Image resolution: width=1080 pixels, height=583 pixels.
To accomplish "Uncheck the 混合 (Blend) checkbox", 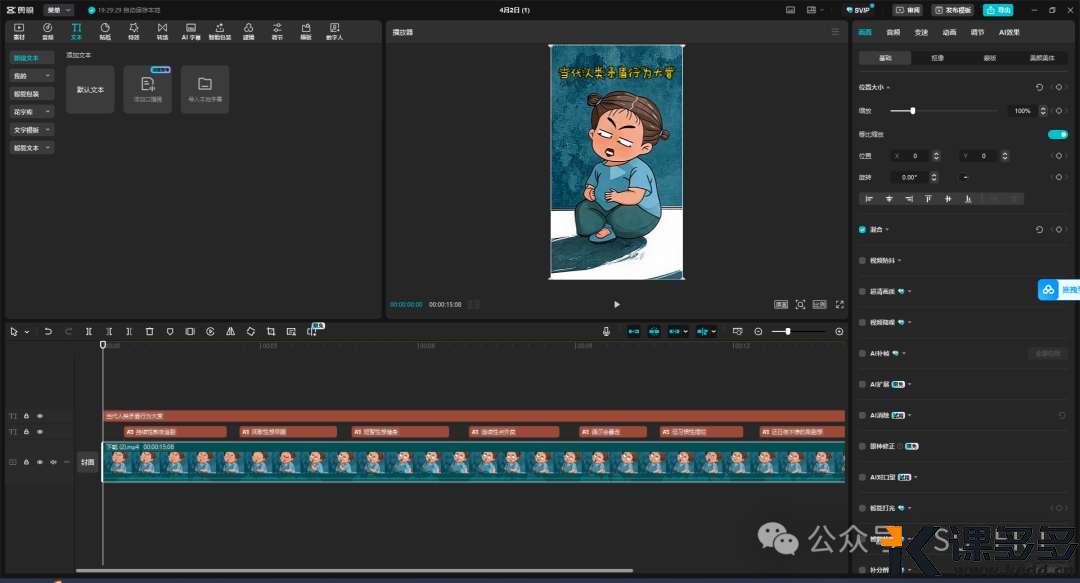I will tap(863, 229).
